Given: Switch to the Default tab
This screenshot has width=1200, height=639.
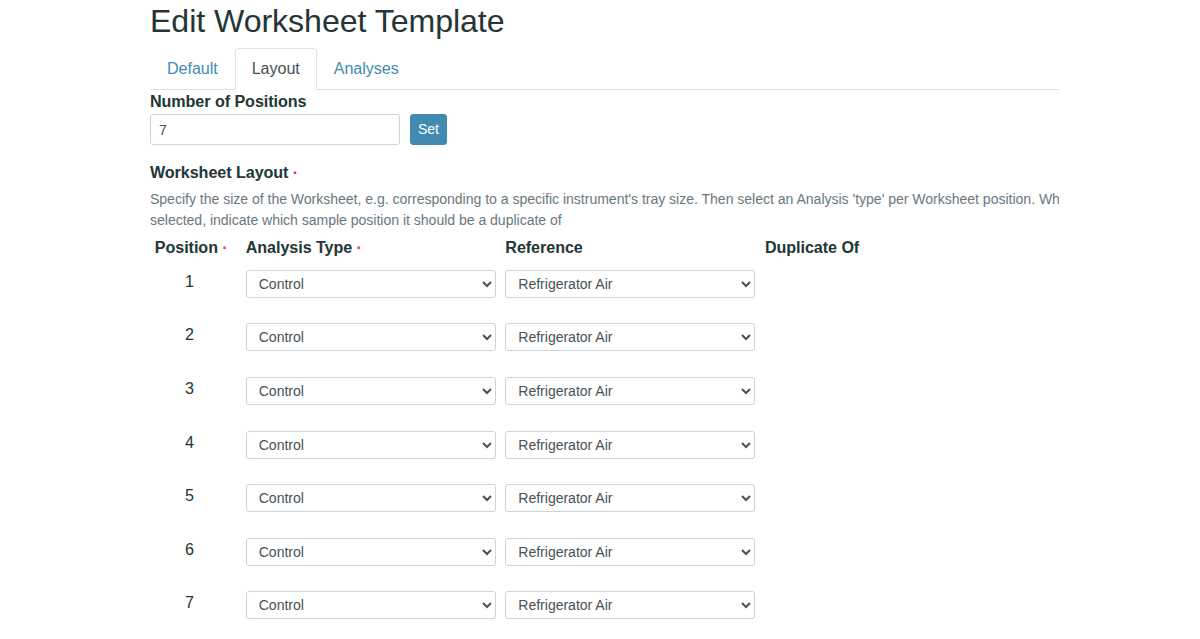Looking at the screenshot, I should pyautogui.click(x=192, y=69).
